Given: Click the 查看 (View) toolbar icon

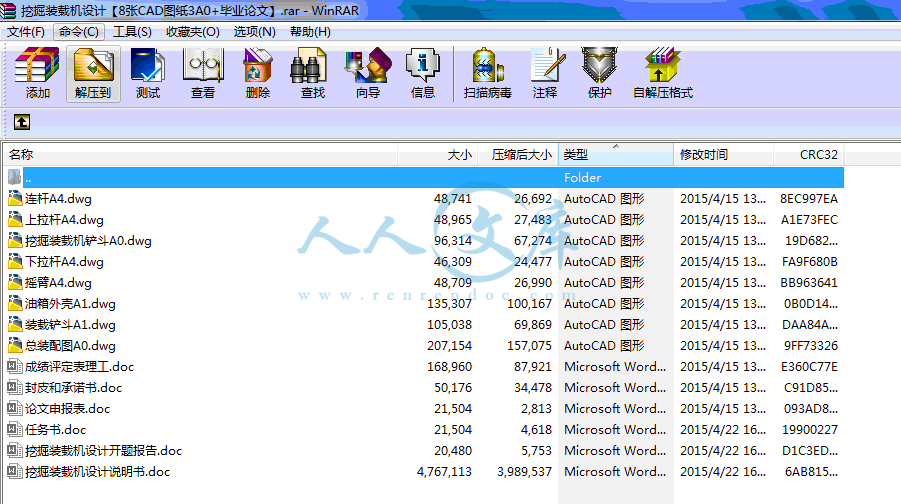Looking at the screenshot, I should pos(203,64).
